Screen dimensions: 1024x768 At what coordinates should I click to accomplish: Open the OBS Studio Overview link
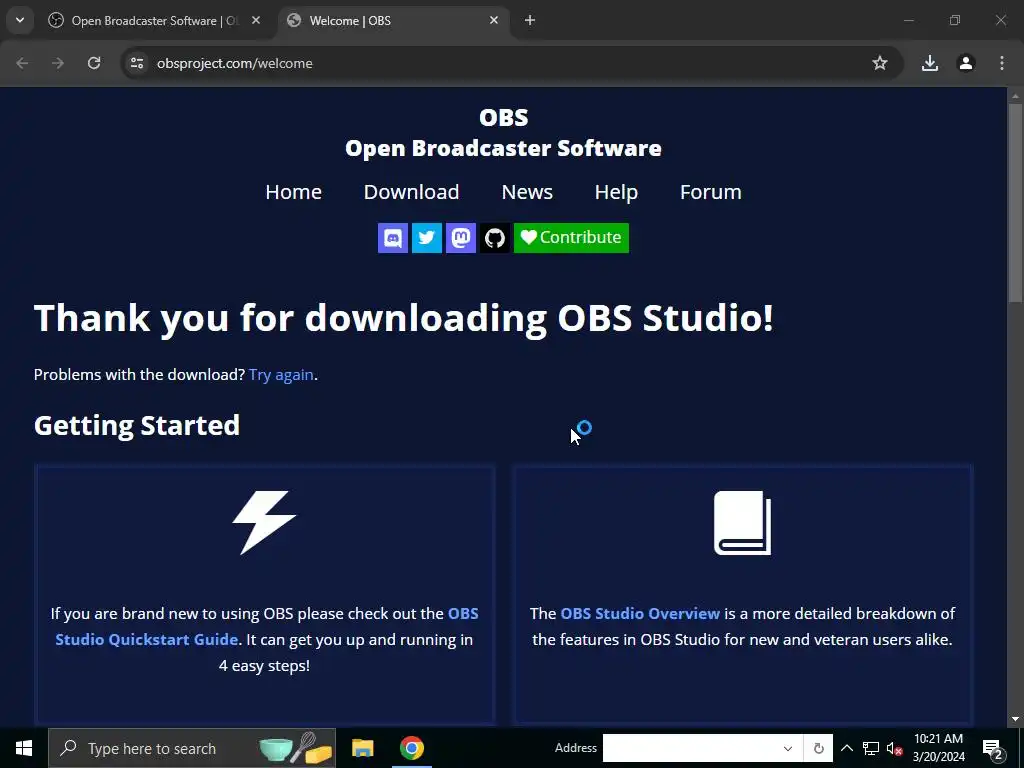[640, 614]
